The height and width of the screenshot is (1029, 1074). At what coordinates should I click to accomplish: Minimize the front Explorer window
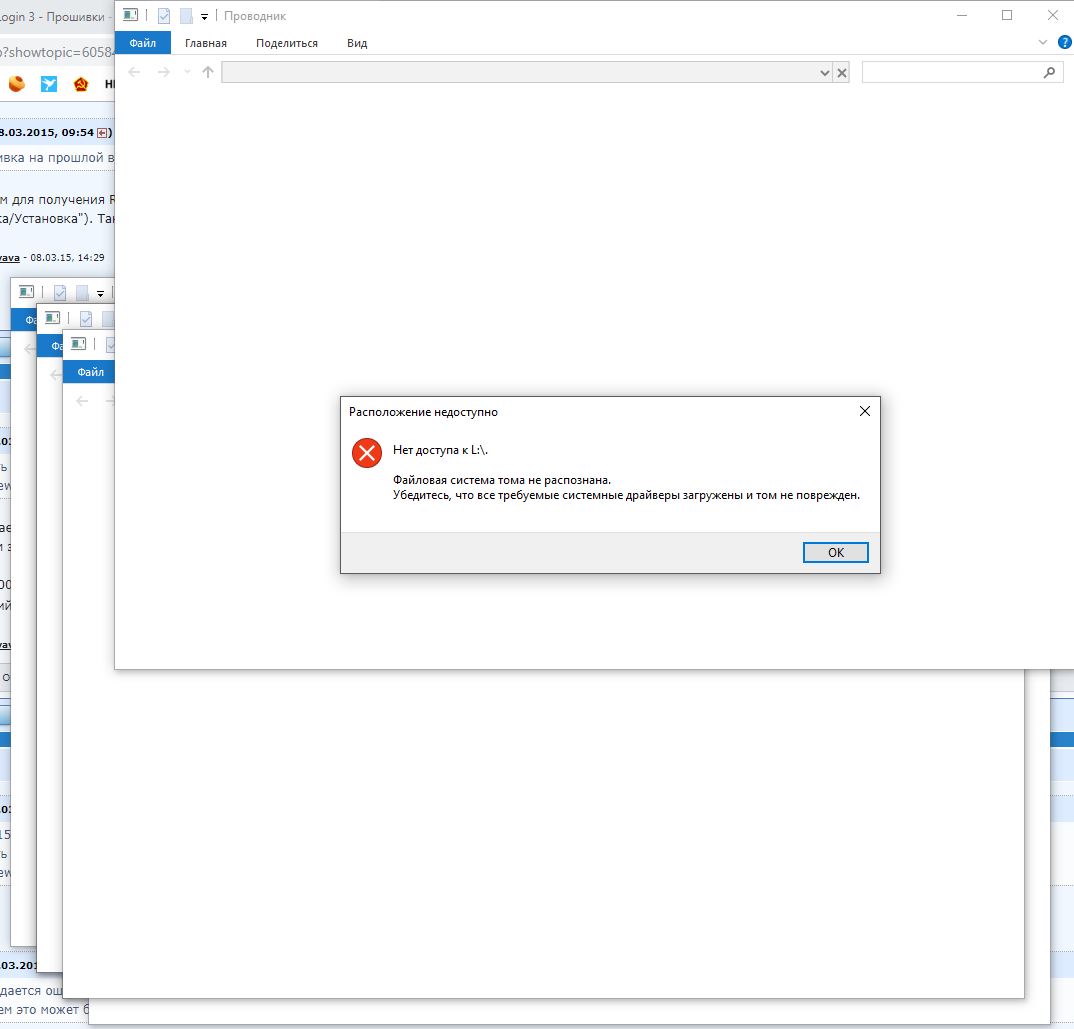962,15
